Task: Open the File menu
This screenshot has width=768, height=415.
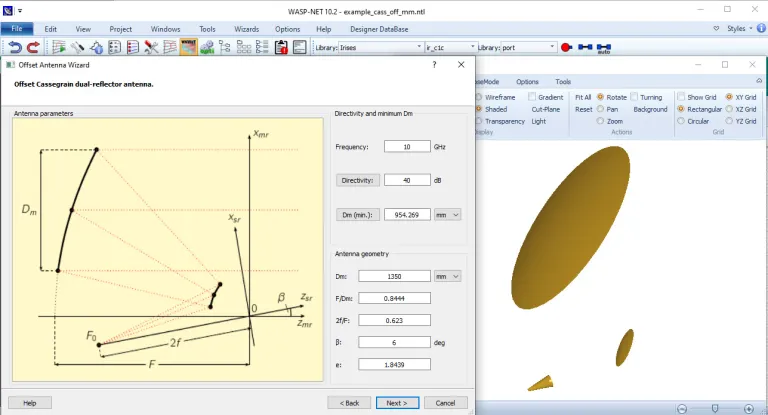Action: click(17, 29)
